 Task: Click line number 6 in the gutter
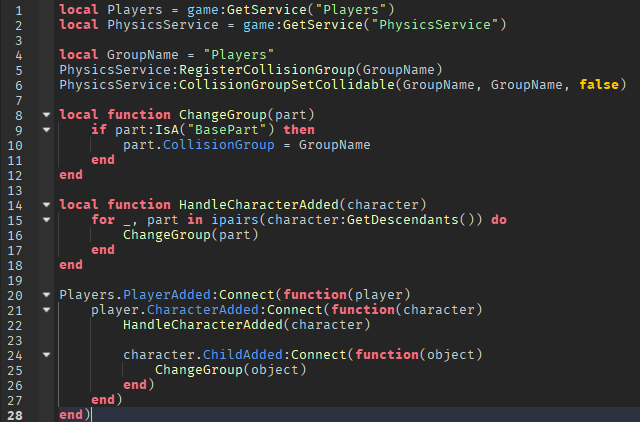19,85
